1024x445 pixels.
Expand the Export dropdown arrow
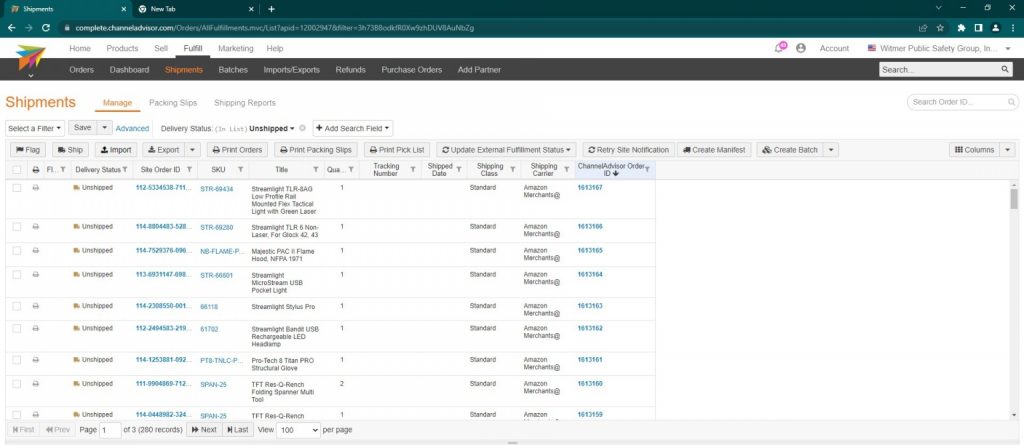point(192,150)
